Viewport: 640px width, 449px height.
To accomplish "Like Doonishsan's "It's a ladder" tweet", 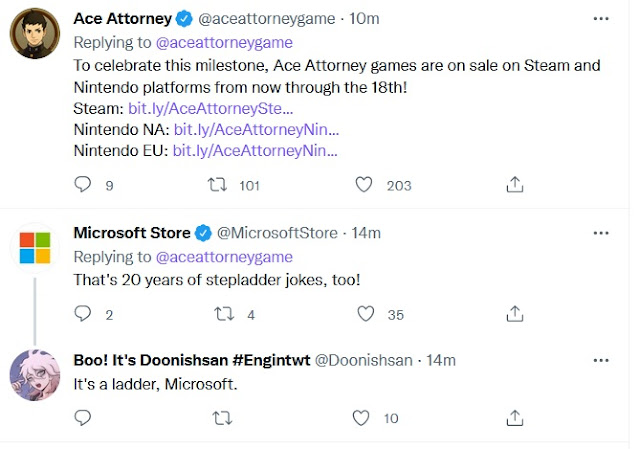I will click(x=364, y=417).
